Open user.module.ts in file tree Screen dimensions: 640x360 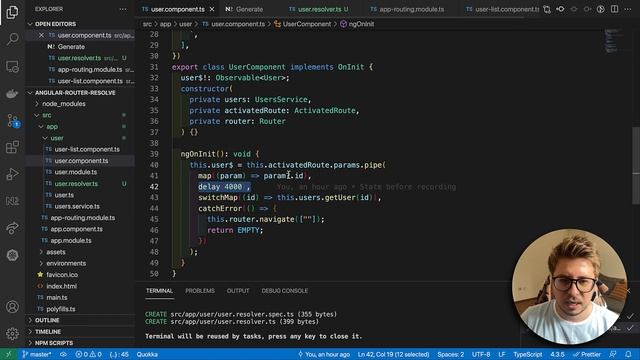click(x=80, y=172)
